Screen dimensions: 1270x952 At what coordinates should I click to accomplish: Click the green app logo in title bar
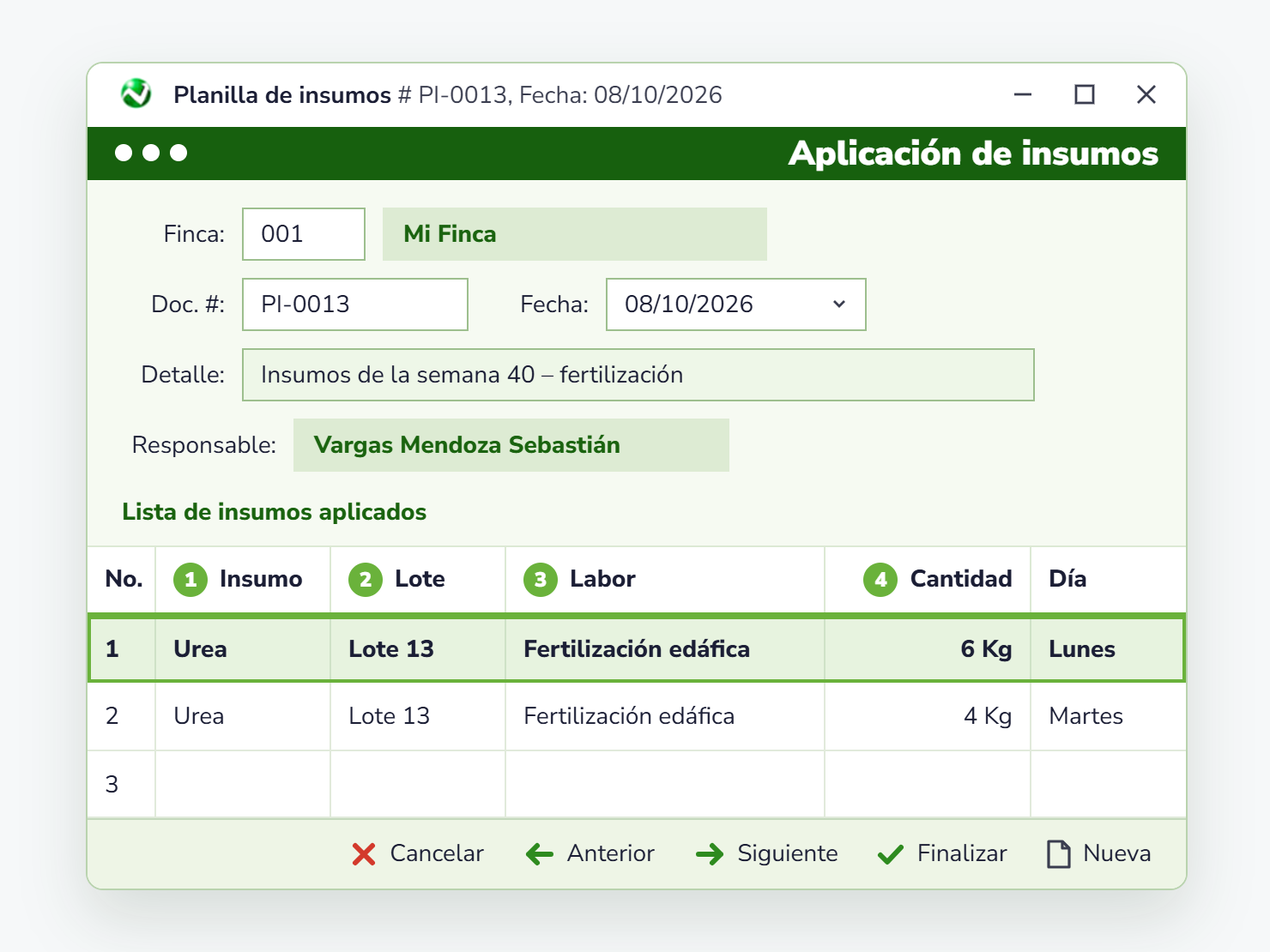click(136, 93)
